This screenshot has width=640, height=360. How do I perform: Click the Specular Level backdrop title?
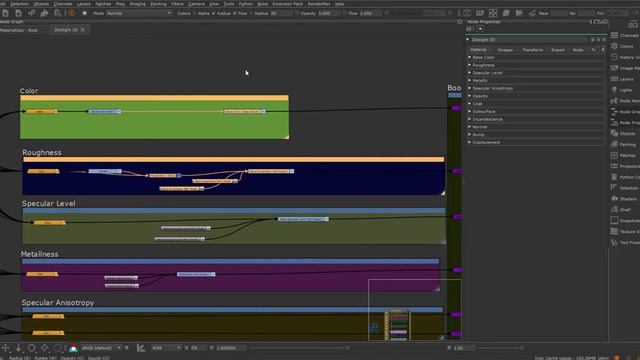point(49,203)
